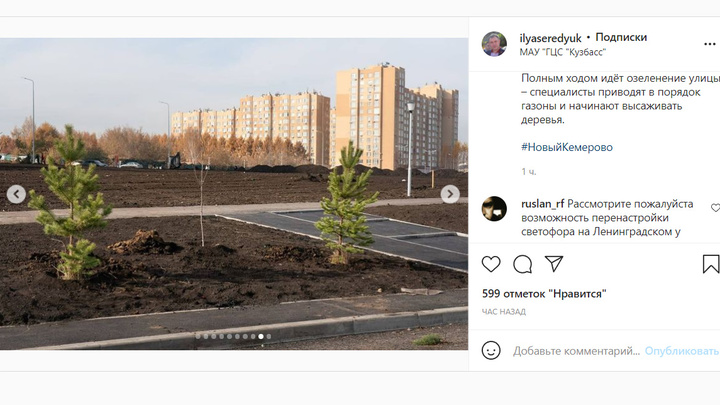This screenshot has width=720, height=405.
Task: Focus the Добавьте комментарий input field
Action: pos(576,351)
